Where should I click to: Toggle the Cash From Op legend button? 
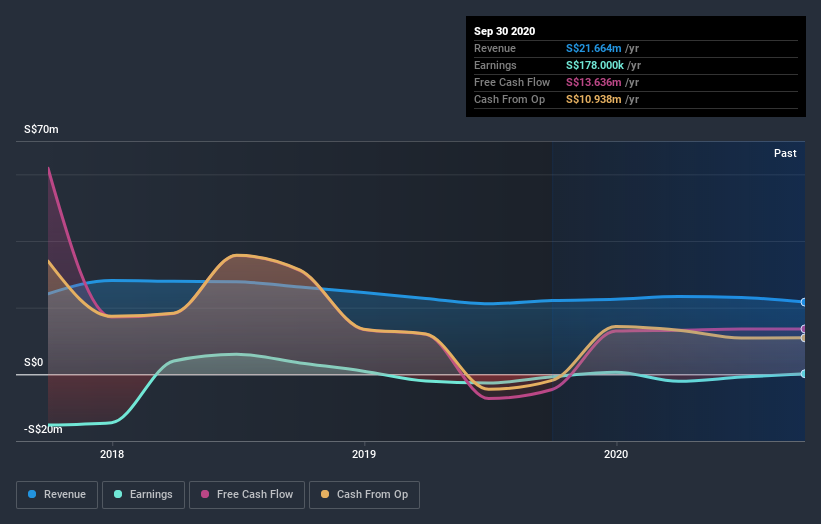[x=364, y=495]
